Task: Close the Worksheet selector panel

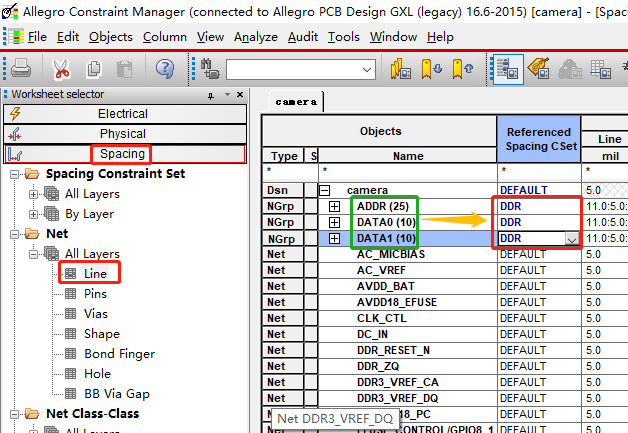Action: (x=240, y=95)
